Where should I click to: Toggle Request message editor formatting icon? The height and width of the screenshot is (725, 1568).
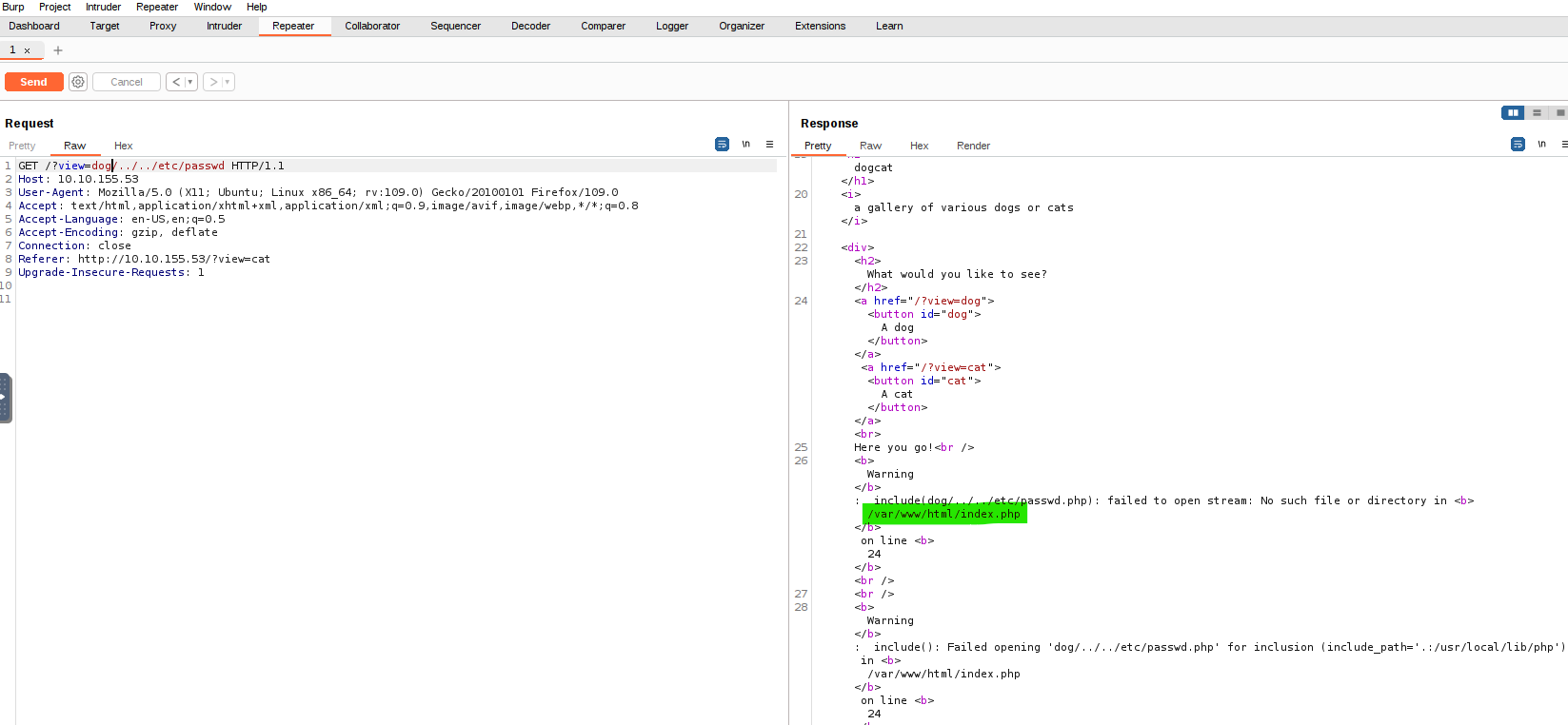pyautogui.click(x=722, y=145)
